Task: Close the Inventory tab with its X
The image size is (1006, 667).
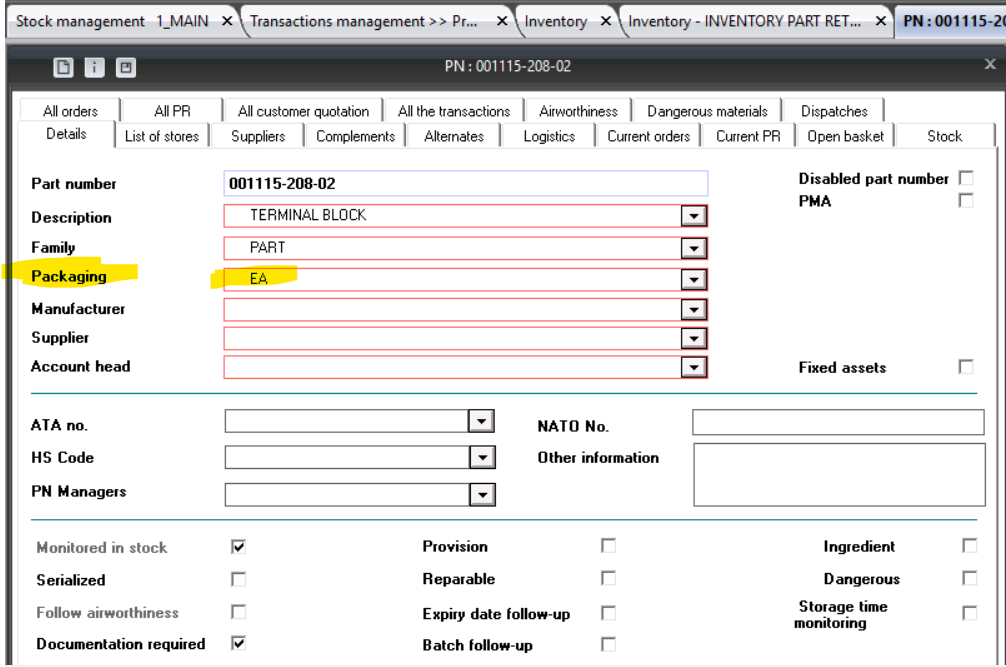Action: pyautogui.click(x=606, y=21)
